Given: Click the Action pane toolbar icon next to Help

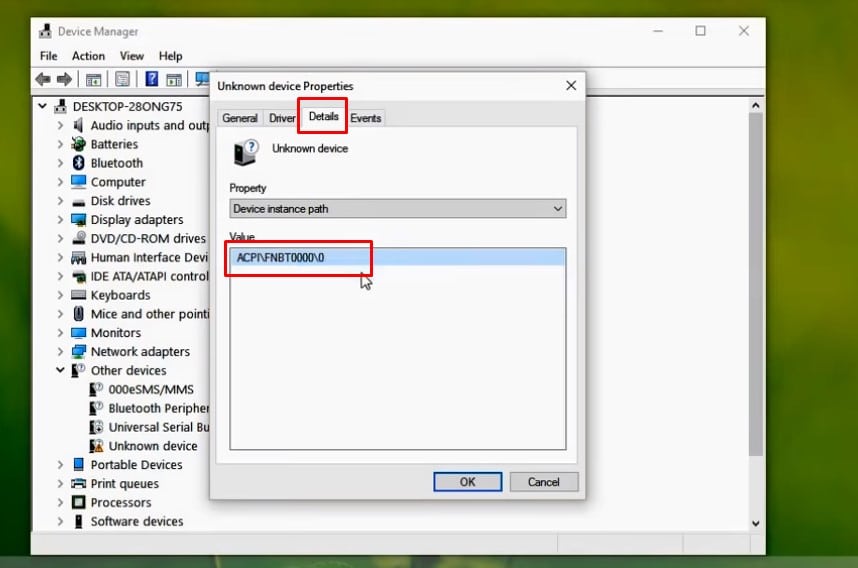Looking at the screenshot, I should 174,79.
